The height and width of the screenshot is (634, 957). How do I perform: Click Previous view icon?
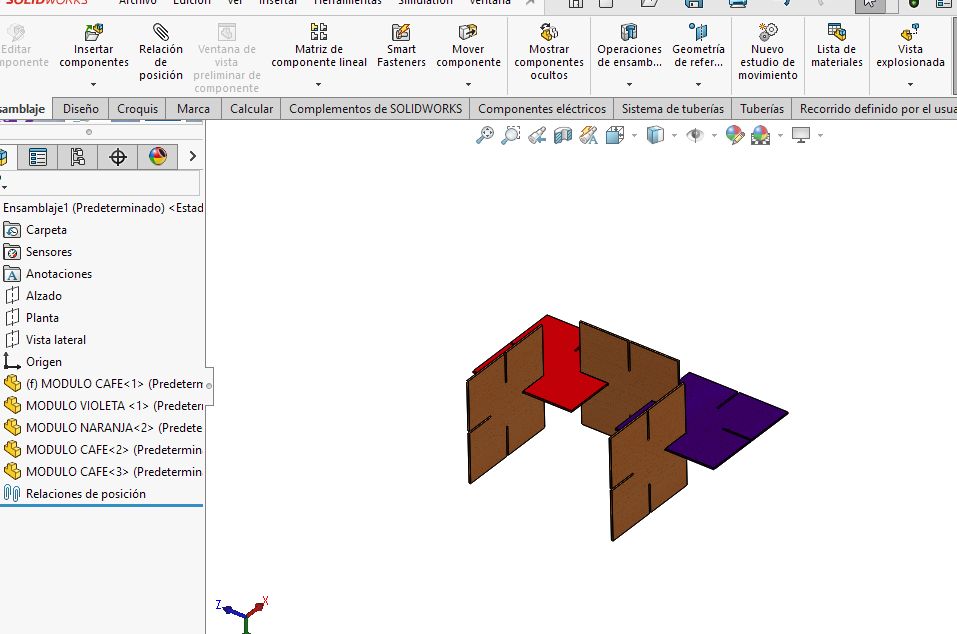(x=537, y=135)
